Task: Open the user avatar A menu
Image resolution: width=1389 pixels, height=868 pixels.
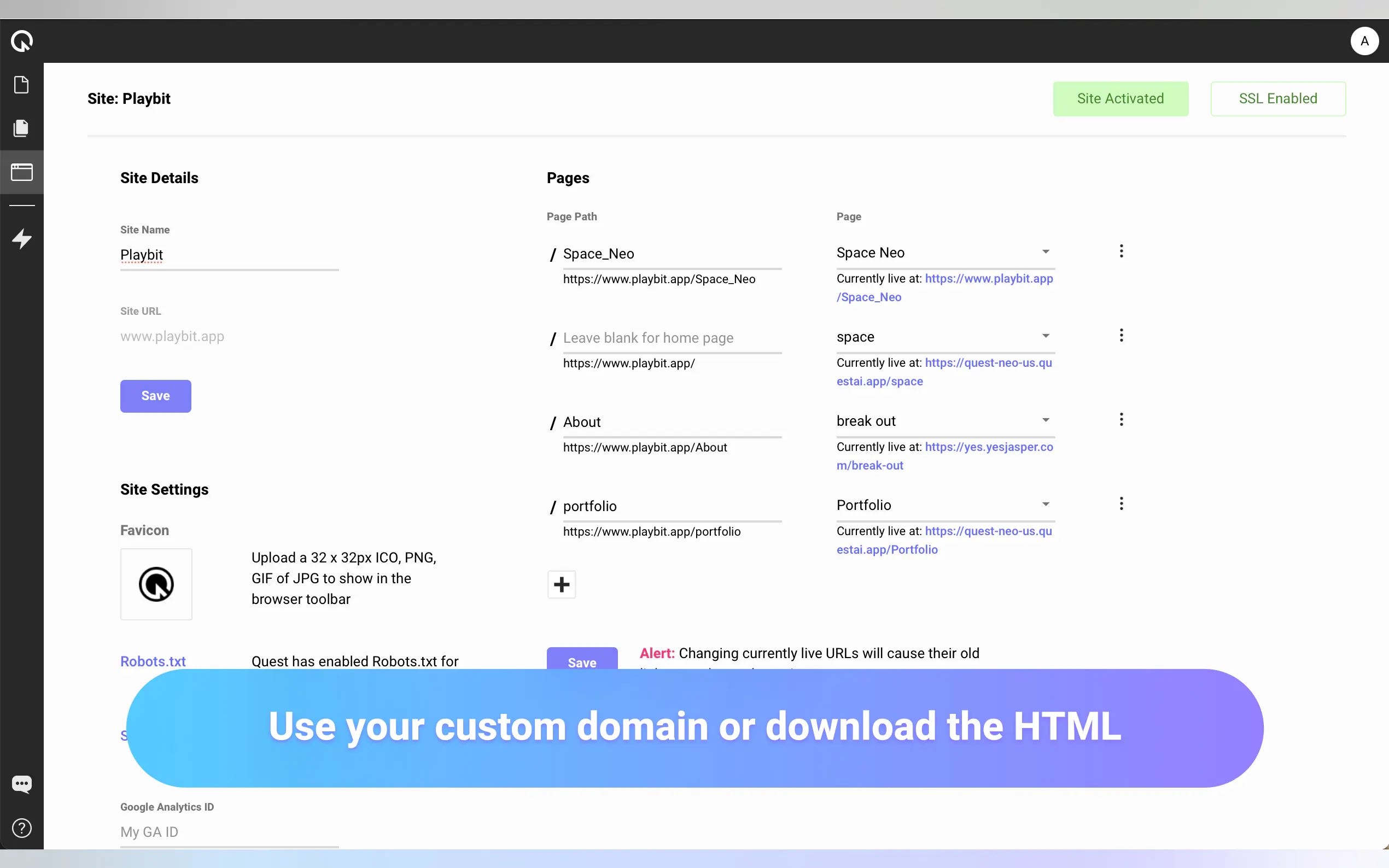Action: pyautogui.click(x=1364, y=41)
